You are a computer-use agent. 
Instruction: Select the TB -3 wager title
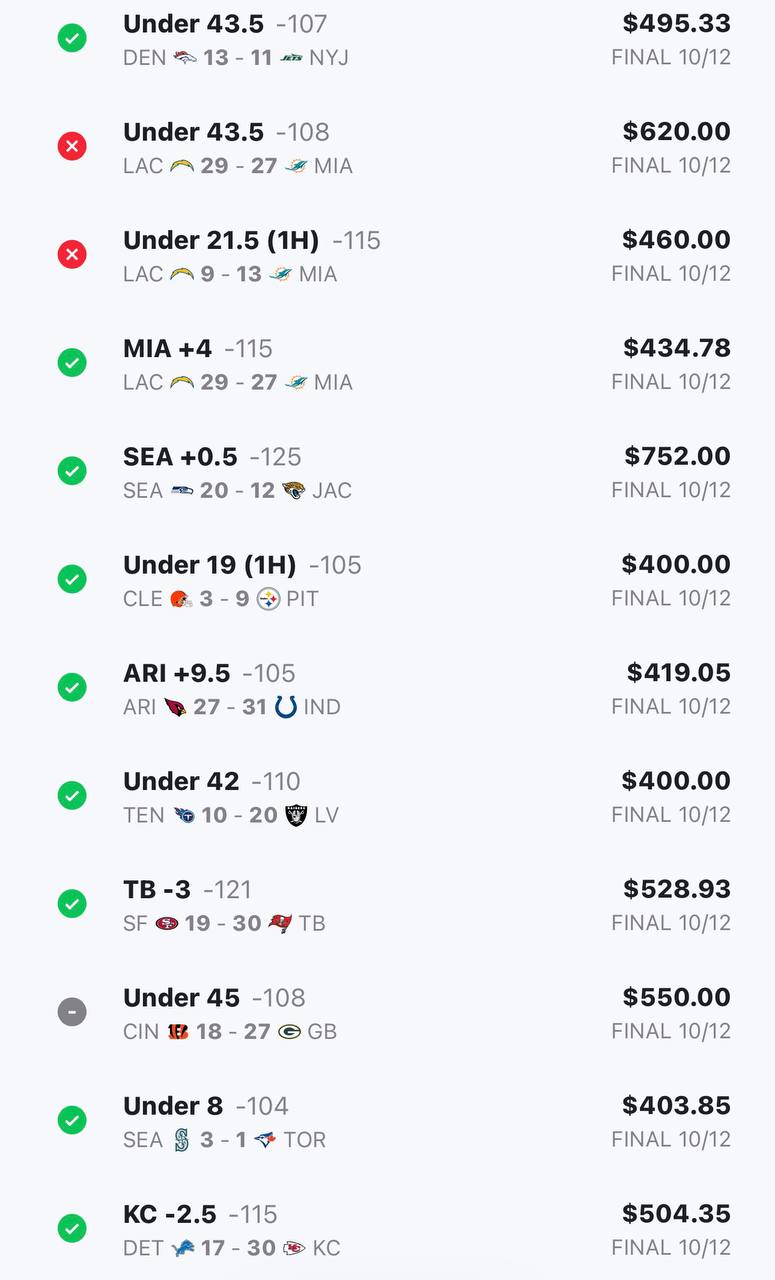pos(157,890)
